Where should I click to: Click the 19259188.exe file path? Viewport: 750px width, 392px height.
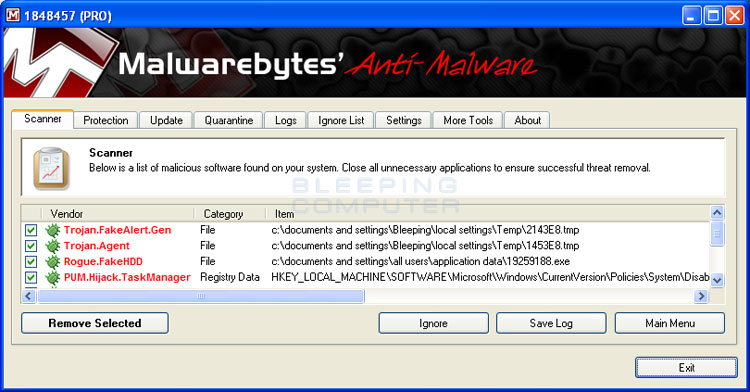point(420,262)
